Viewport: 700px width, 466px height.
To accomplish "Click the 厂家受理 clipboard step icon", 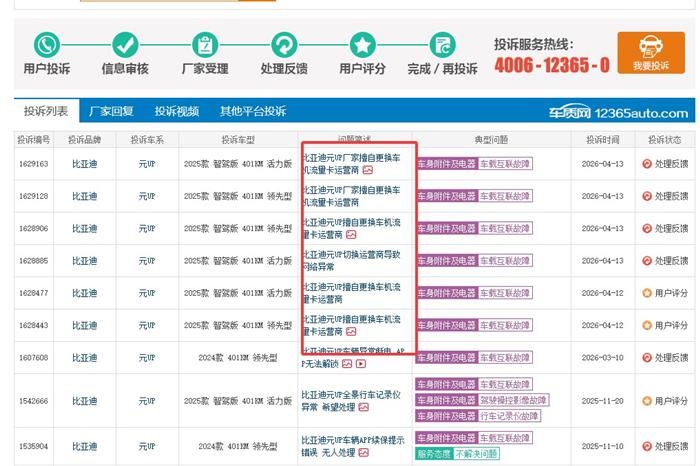I will pos(205,45).
